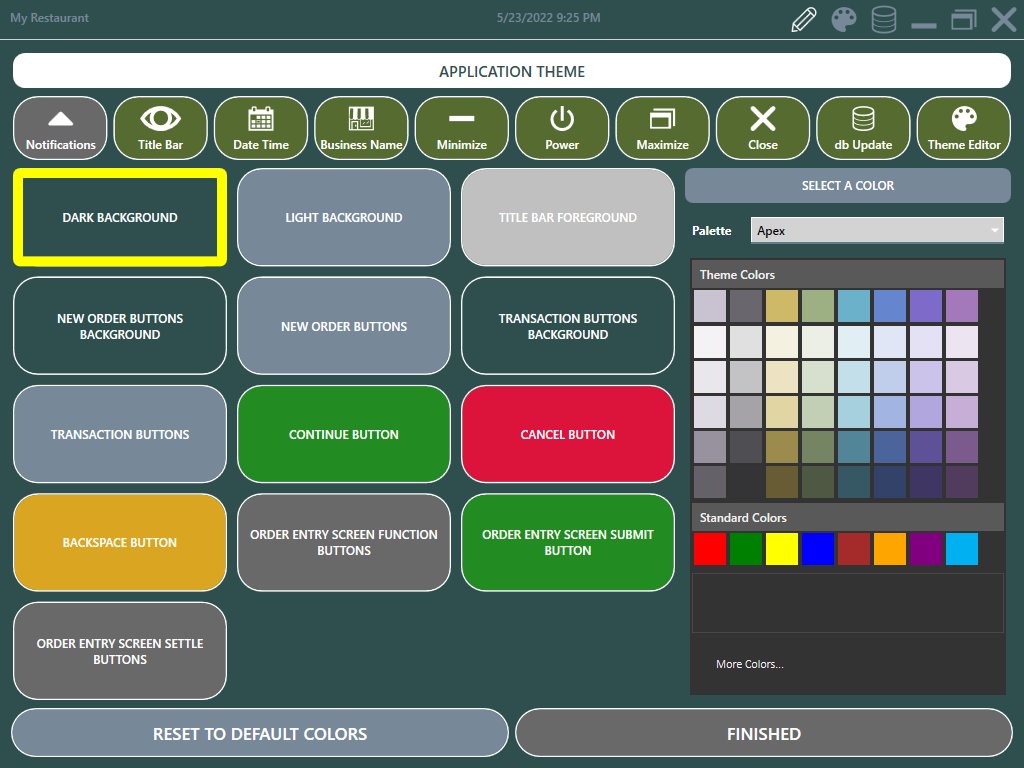Viewport: 1024px width, 768px height.
Task: Open the Apex palette dropdown
Action: click(x=868, y=230)
